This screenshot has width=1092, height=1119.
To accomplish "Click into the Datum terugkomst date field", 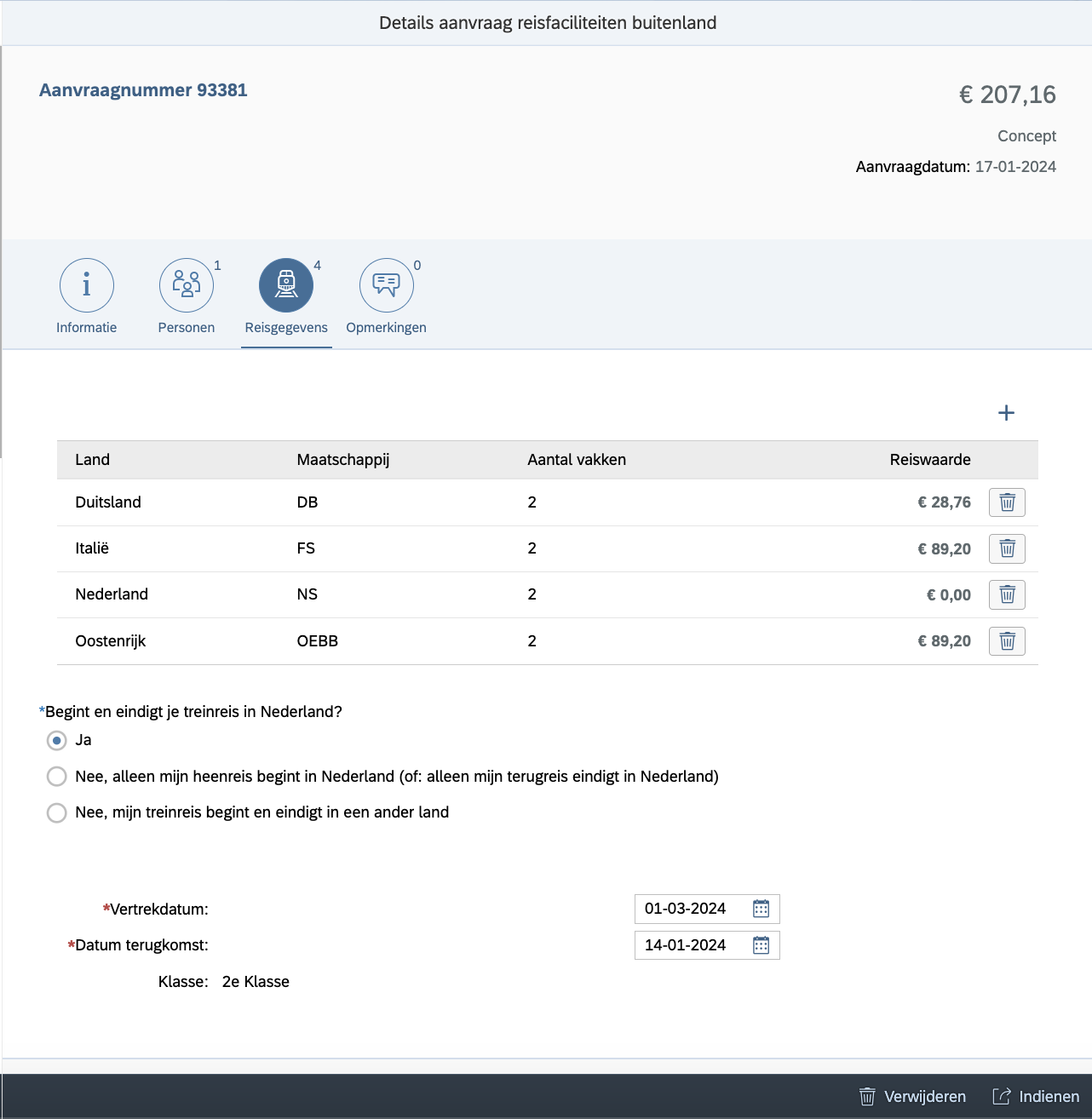I will pos(690,945).
